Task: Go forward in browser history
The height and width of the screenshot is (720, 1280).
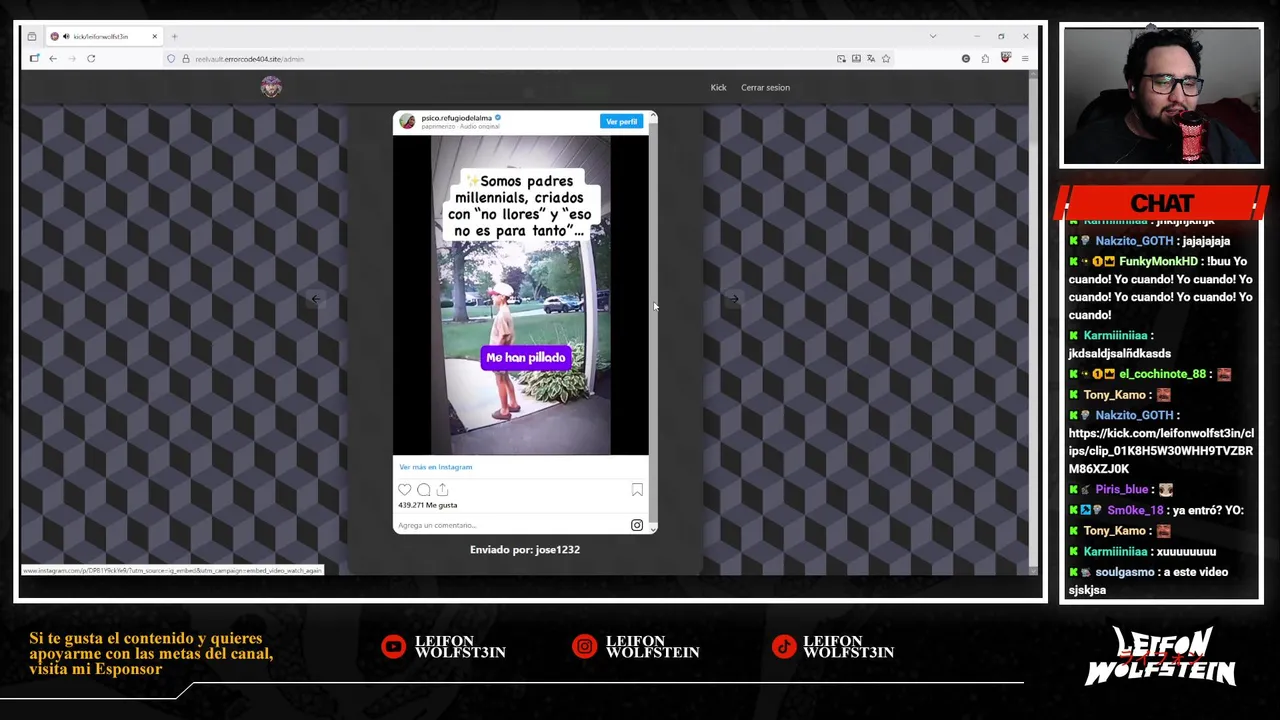Action: pos(71,59)
